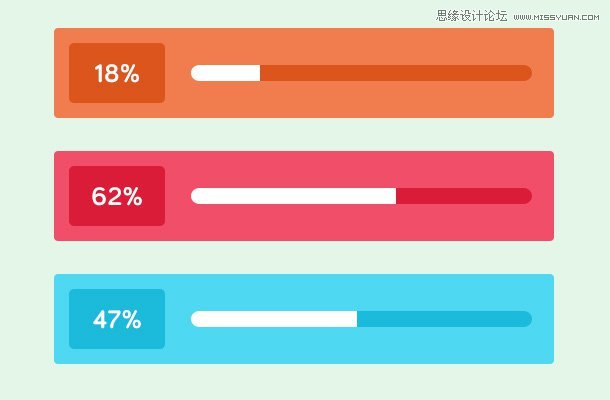Viewport: 610px width, 400px height.
Task: Click the fill edge of the 18% bar
Action: [x=260, y=73]
